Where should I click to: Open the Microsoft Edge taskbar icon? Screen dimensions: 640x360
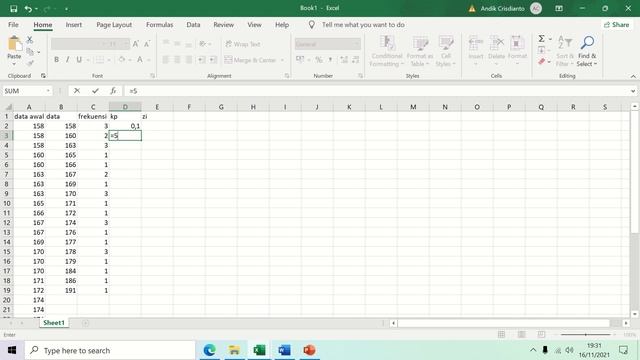point(209,350)
